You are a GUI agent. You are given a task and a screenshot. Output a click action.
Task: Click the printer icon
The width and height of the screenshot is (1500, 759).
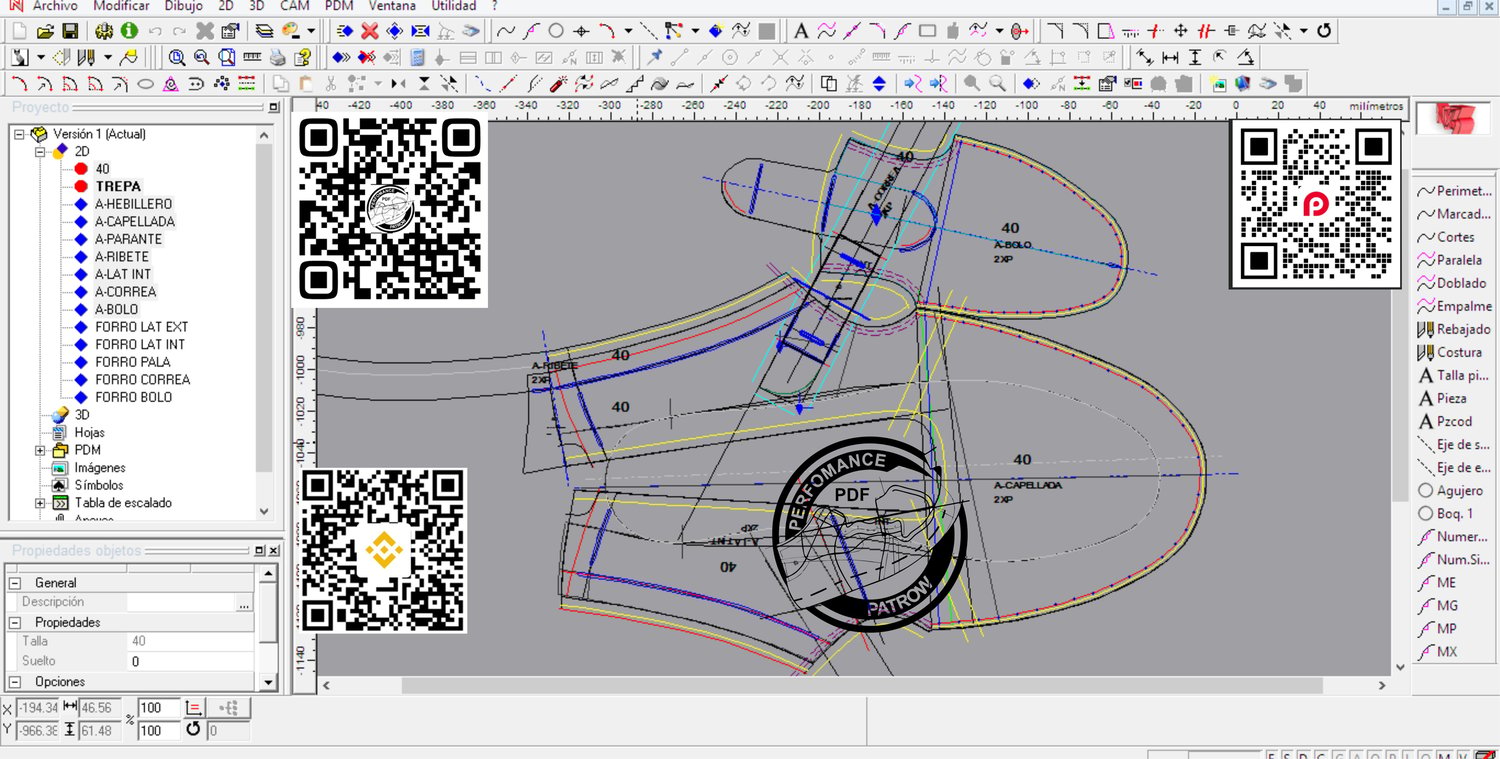[278, 57]
